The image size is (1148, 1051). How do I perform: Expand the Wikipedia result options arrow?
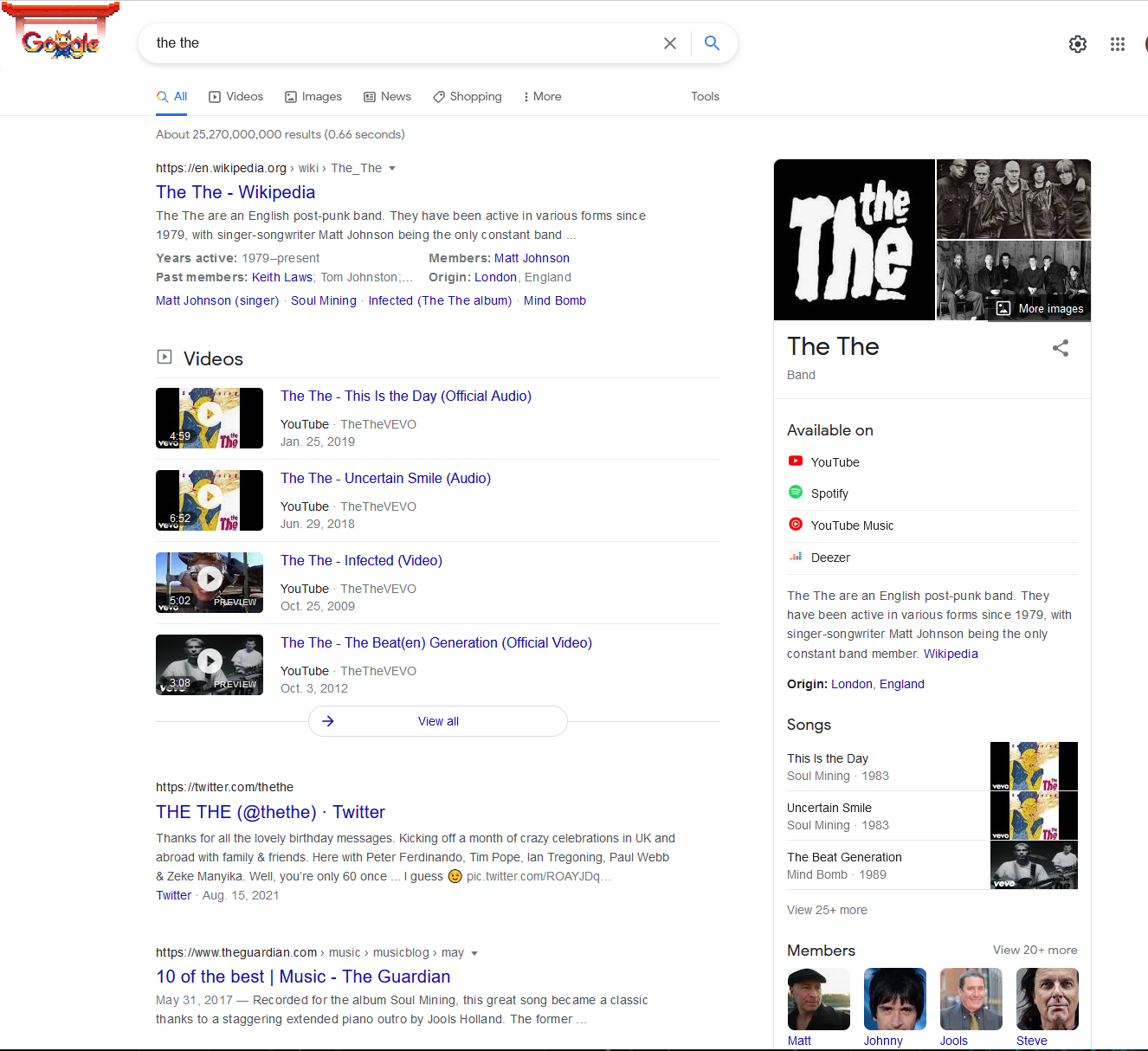tap(392, 168)
